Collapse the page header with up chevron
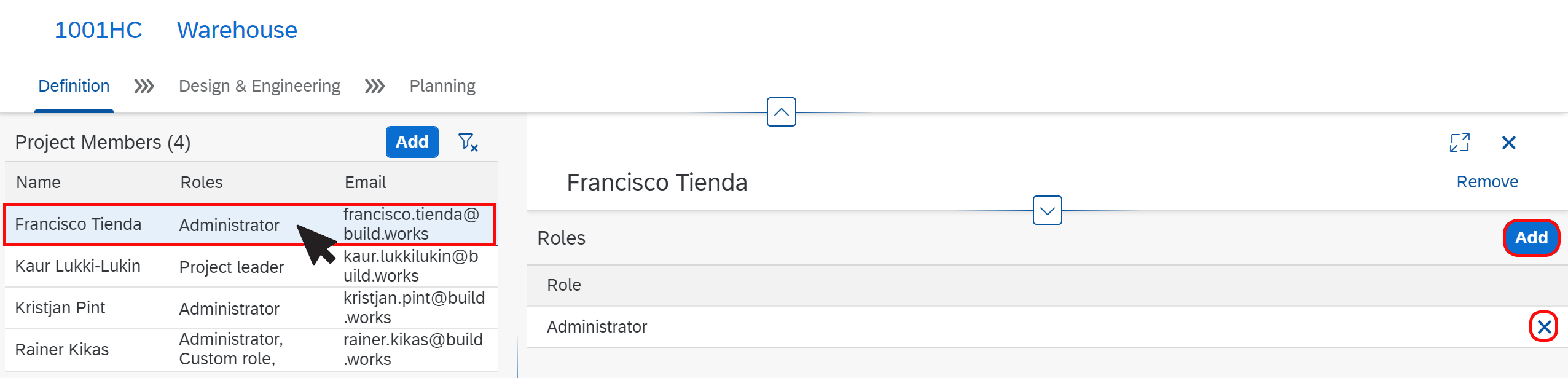This screenshot has width=1568, height=378. click(782, 112)
